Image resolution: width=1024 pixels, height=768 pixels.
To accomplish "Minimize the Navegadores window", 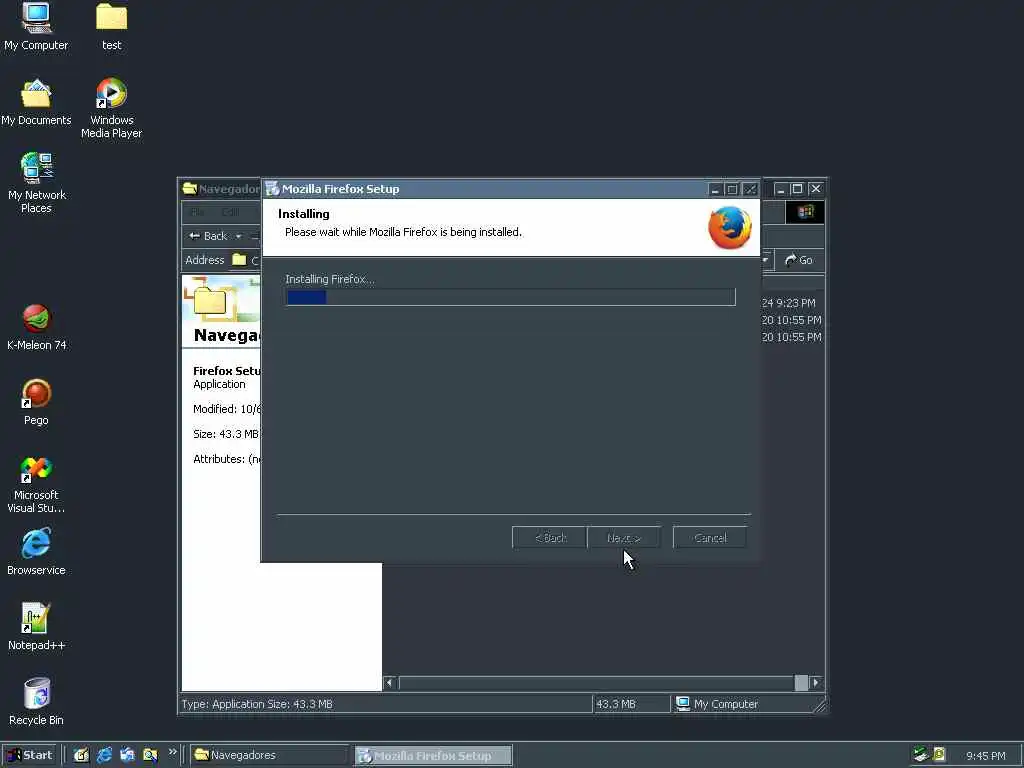I will pos(780,189).
